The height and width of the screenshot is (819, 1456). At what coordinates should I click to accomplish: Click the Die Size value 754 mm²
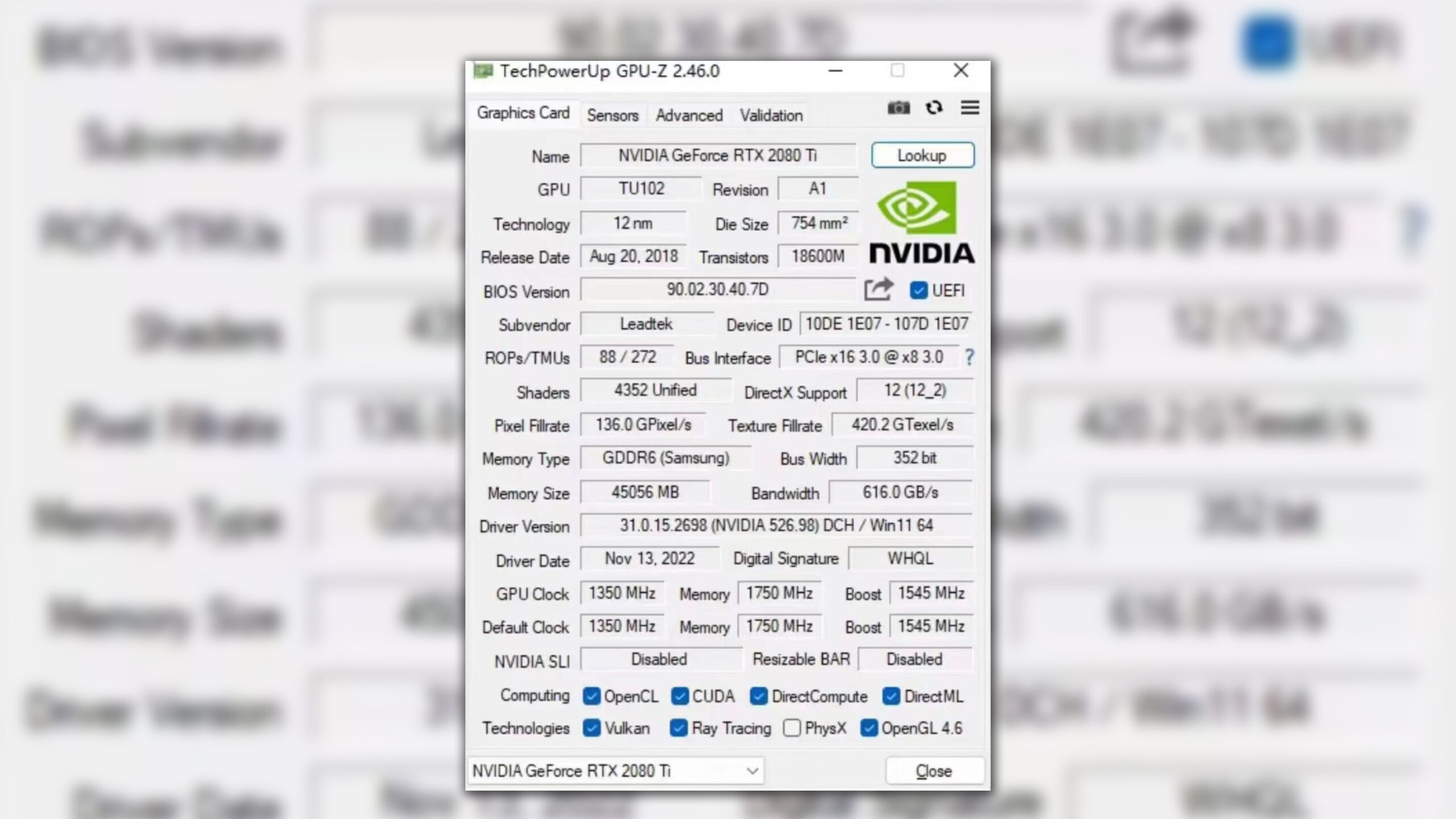click(818, 223)
